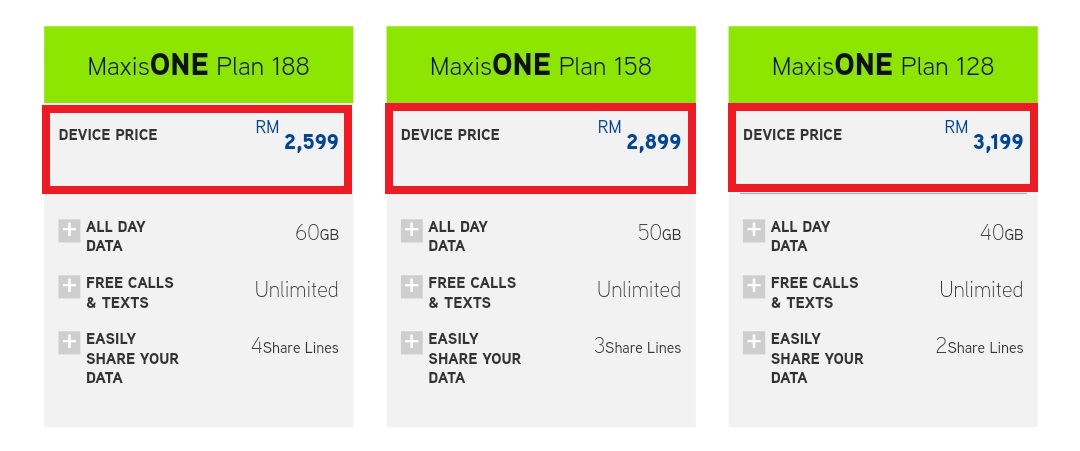Expand Free Calls & Texts under Plan 128
1080x451 pixels.
(754, 288)
